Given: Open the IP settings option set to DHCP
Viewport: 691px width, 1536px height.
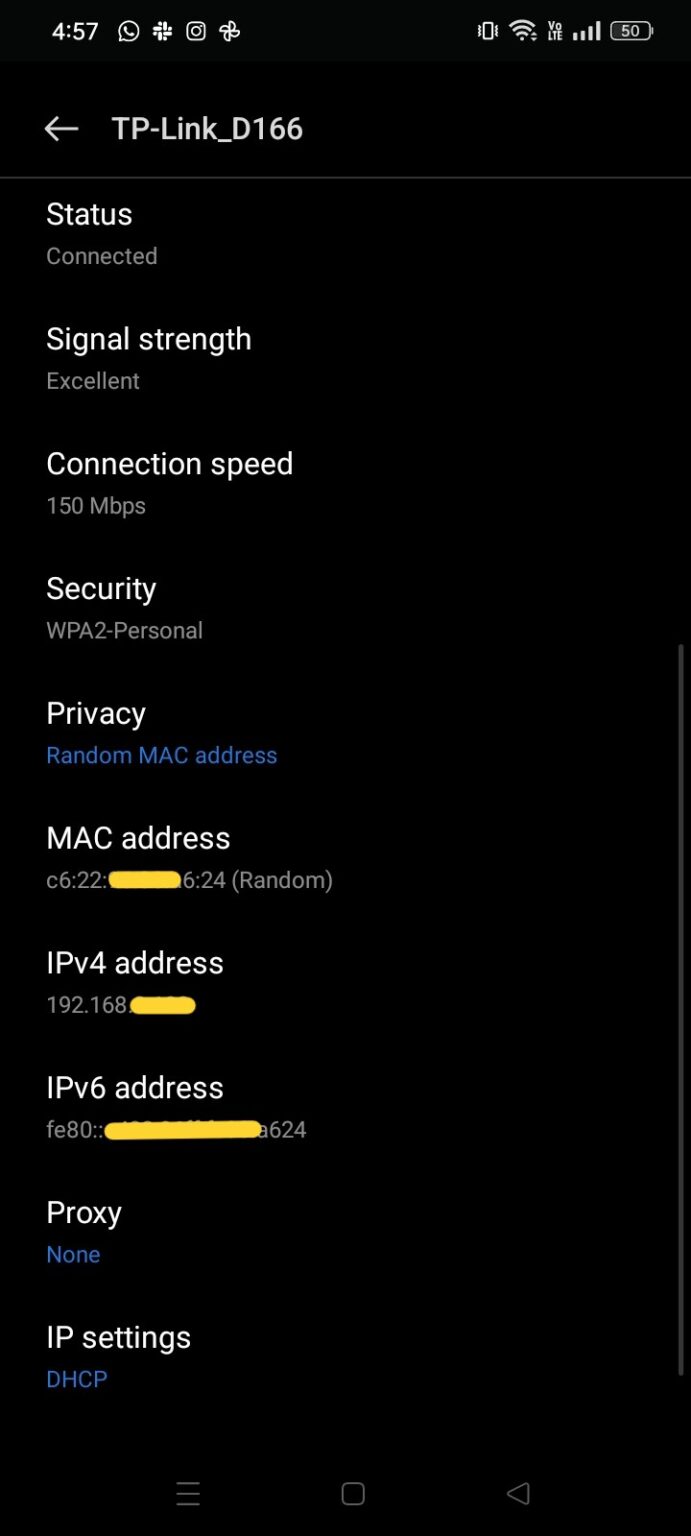Looking at the screenshot, I should [118, 1356].
